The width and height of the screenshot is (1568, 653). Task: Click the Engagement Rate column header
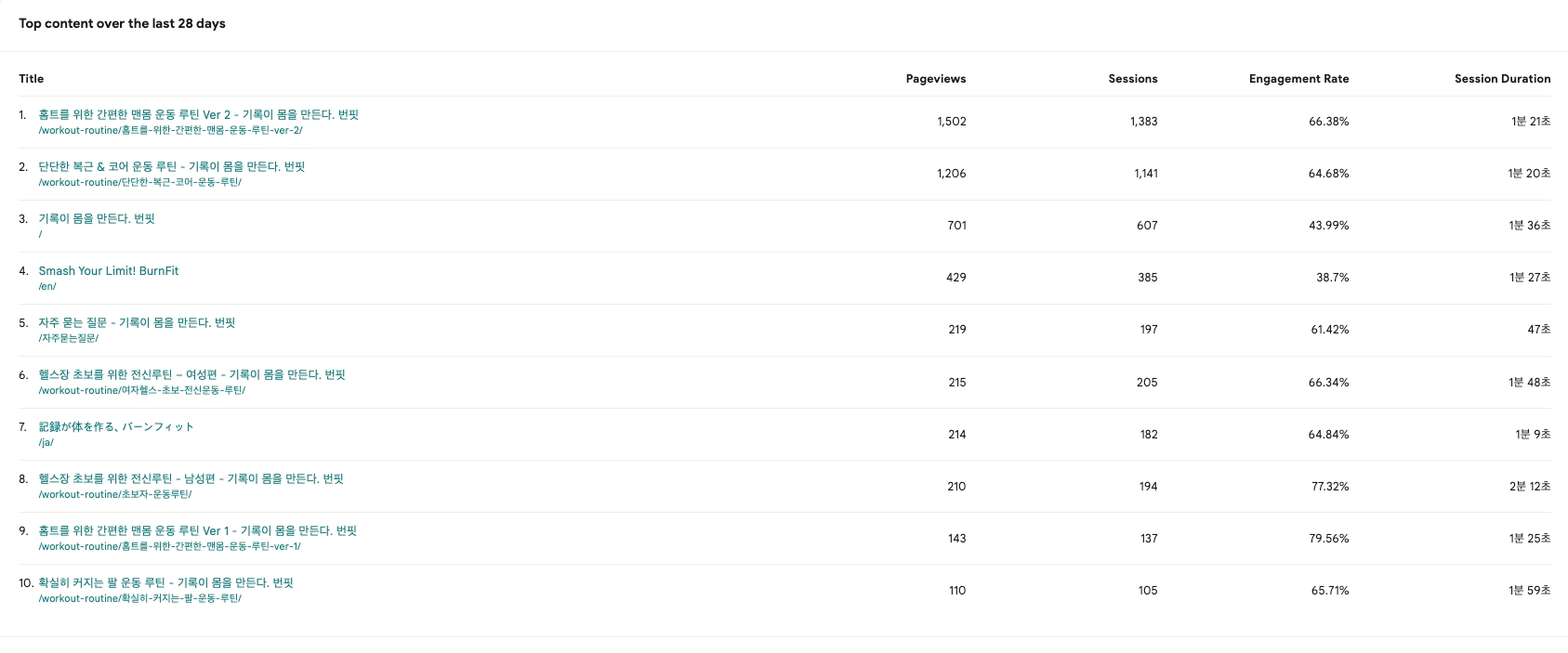pyautogui.click(x=1298, y=79)
